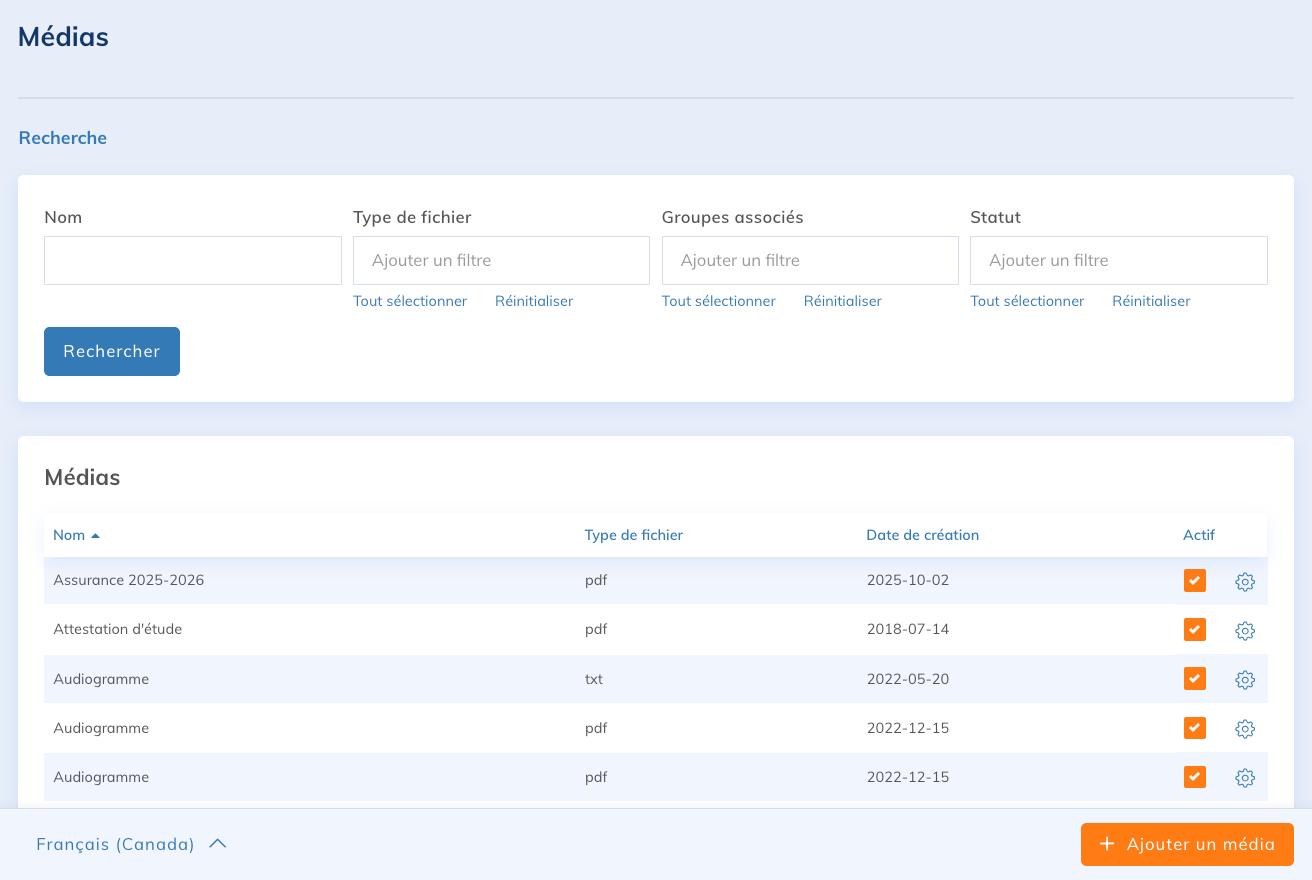Expand the Français (Canada) language selector

coord(131,844)
